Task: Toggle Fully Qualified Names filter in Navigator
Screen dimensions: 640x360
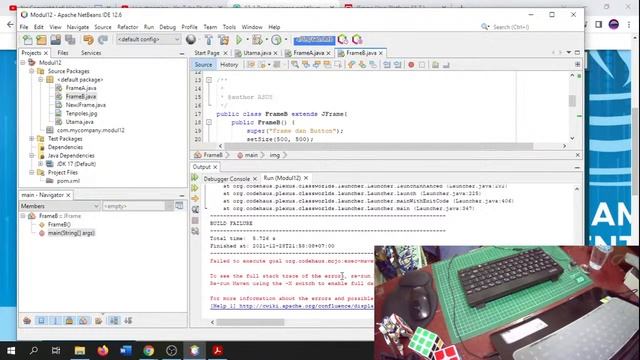Action: coord(98,321)
